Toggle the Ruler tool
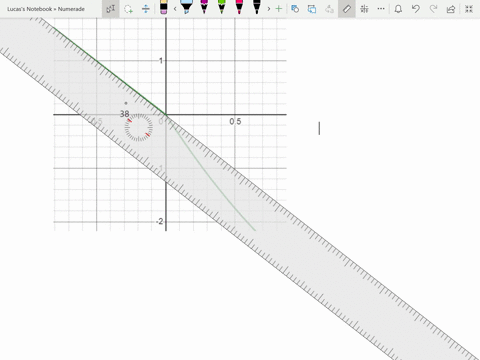480x360 pixels. (347, 9)
